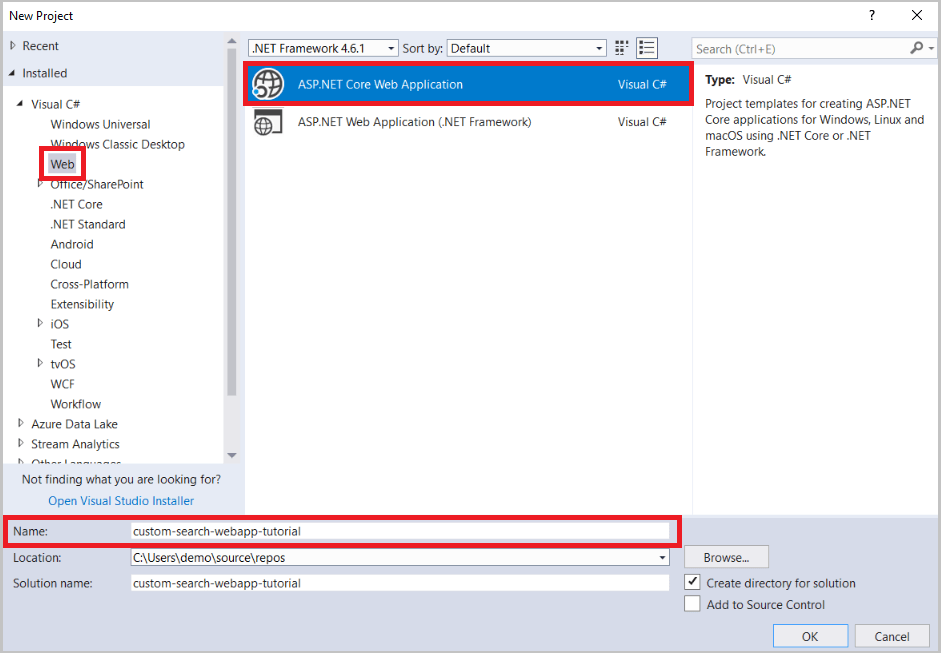Select the ASP.NET Core Web Application template icon
Image resolution: width=941 pixels, height=653 pixels.
(x=267, y=84)
